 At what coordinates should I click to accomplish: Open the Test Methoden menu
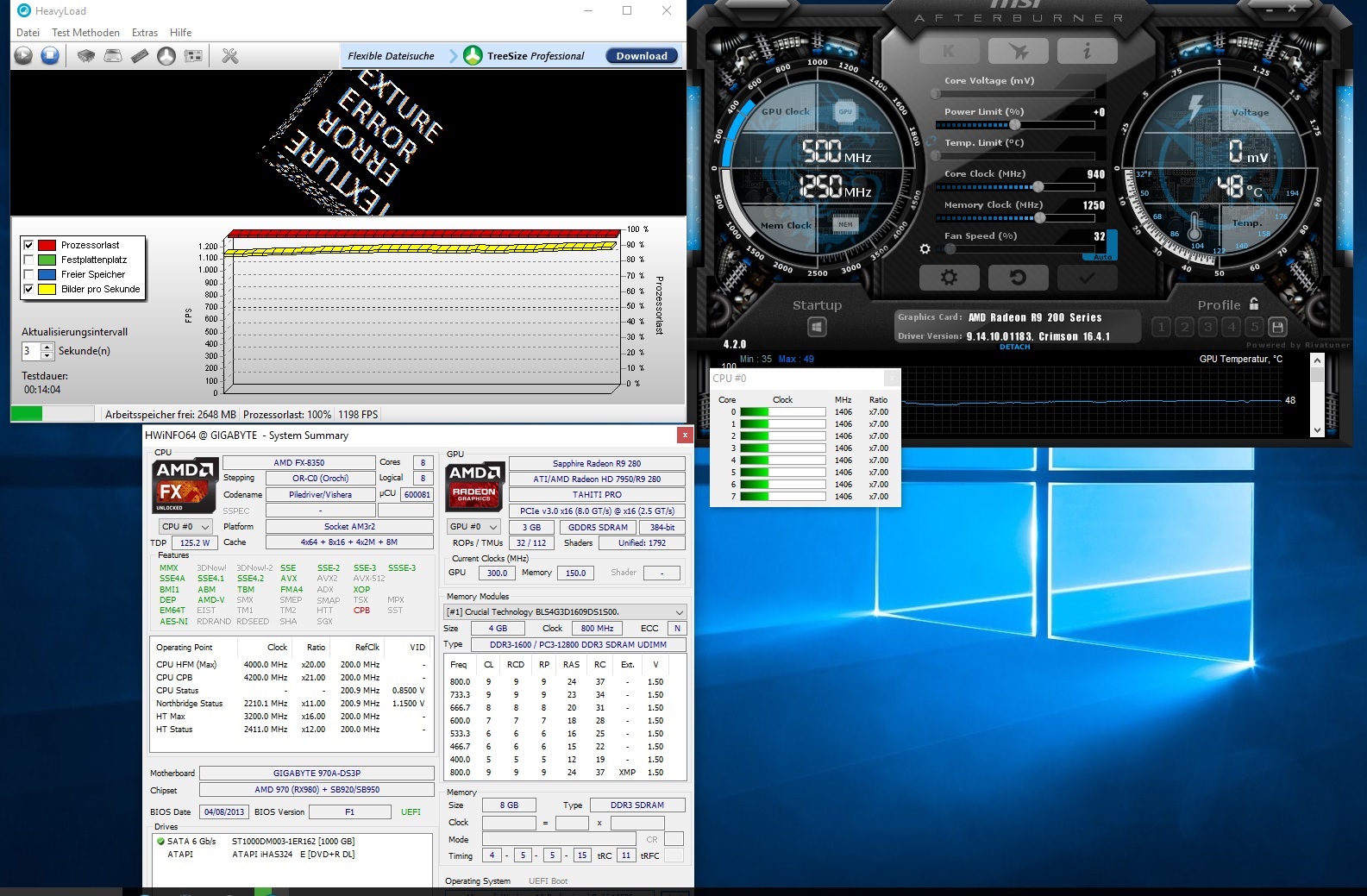click(85, 33)
